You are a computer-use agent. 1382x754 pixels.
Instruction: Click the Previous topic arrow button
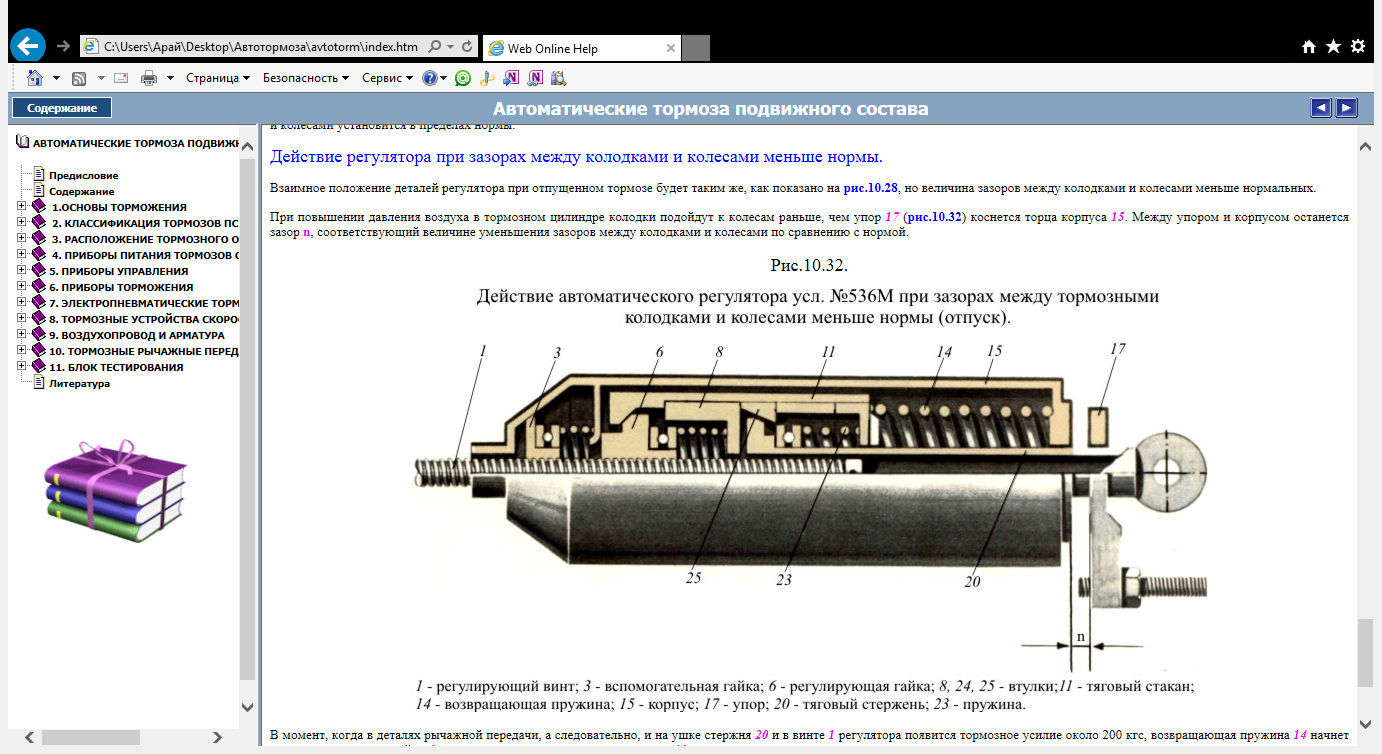[1321, 108]
